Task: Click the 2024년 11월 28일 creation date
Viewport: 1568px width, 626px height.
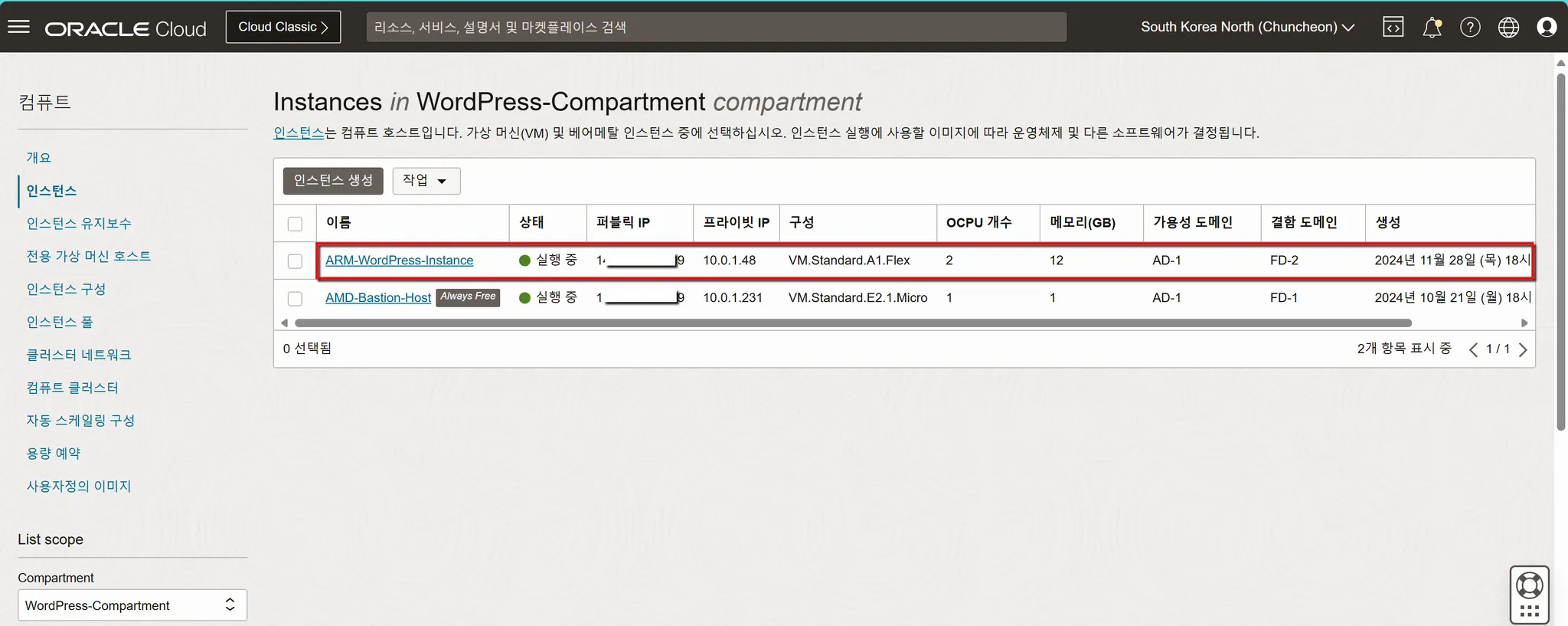Action: pos(1452,261)
